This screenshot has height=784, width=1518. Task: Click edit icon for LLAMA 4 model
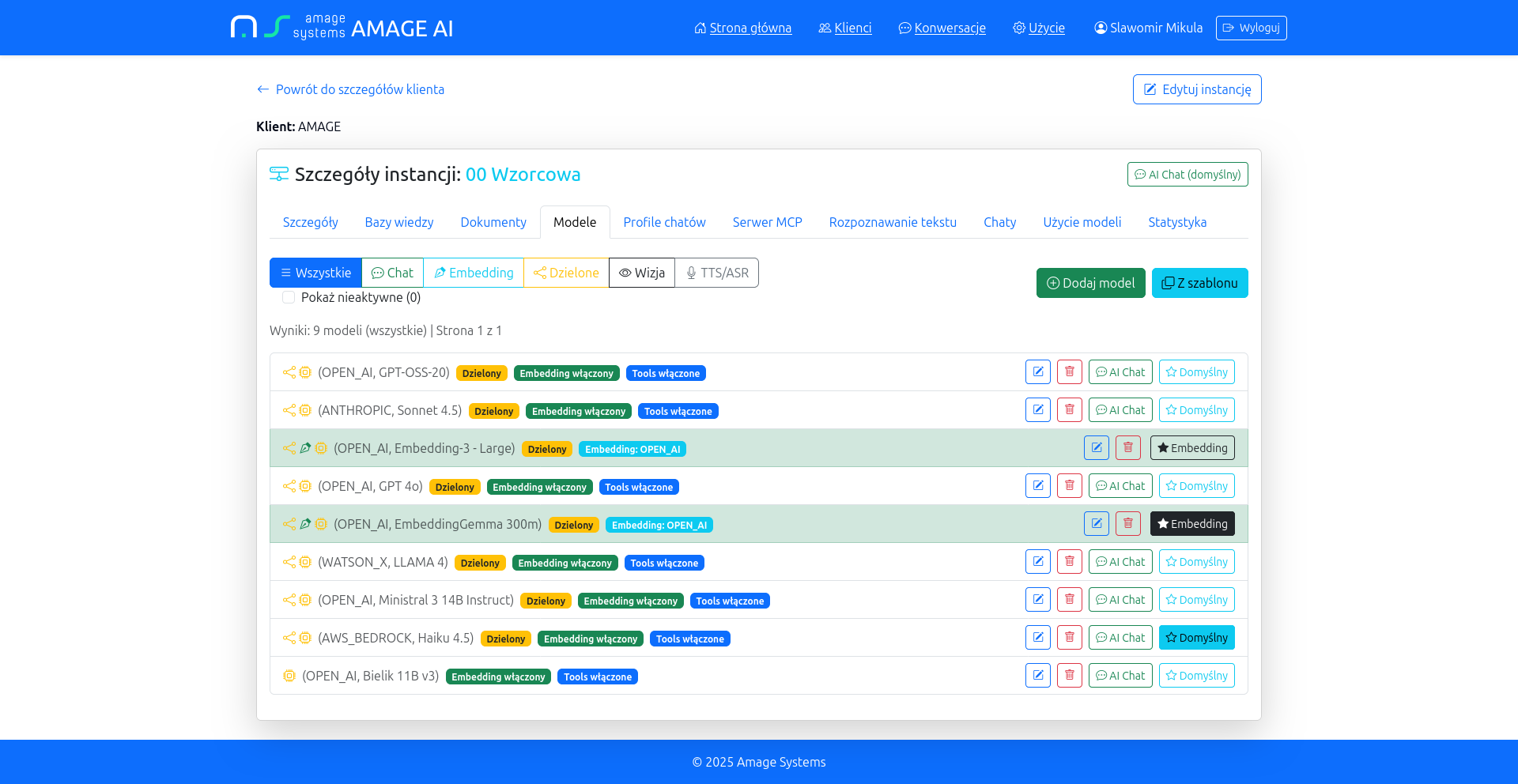click(1037, 562)
